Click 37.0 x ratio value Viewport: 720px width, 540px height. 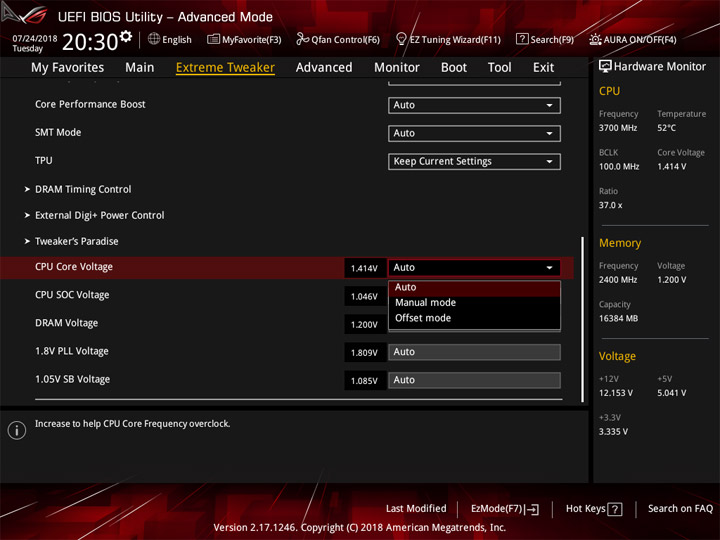coord(610,205)
